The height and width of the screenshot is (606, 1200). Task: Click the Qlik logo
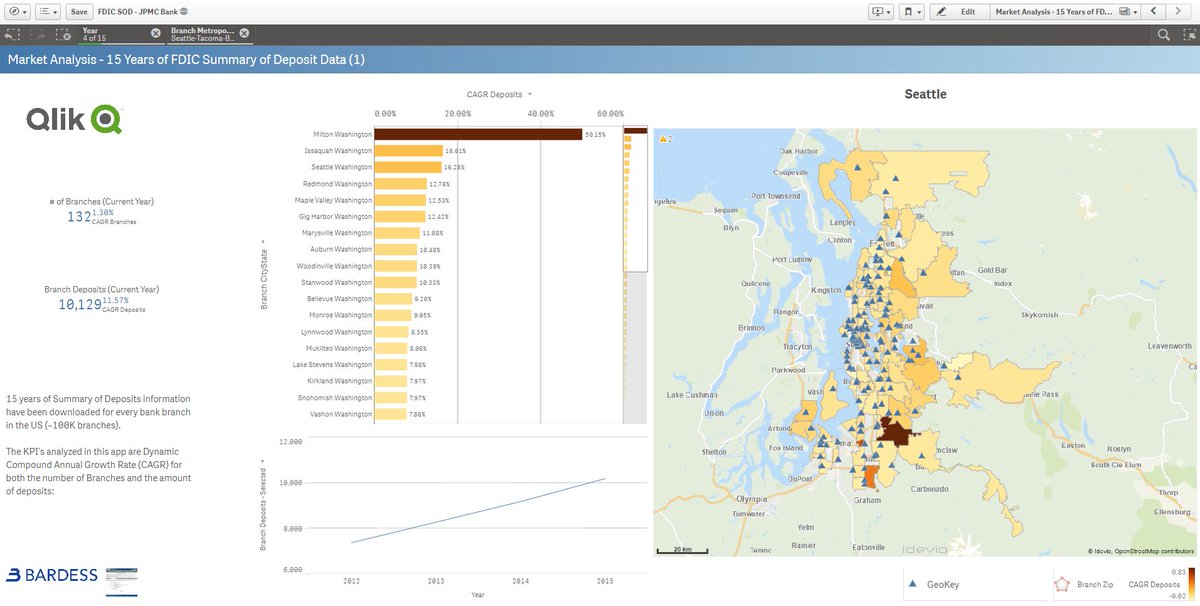[x=74, y=120]
